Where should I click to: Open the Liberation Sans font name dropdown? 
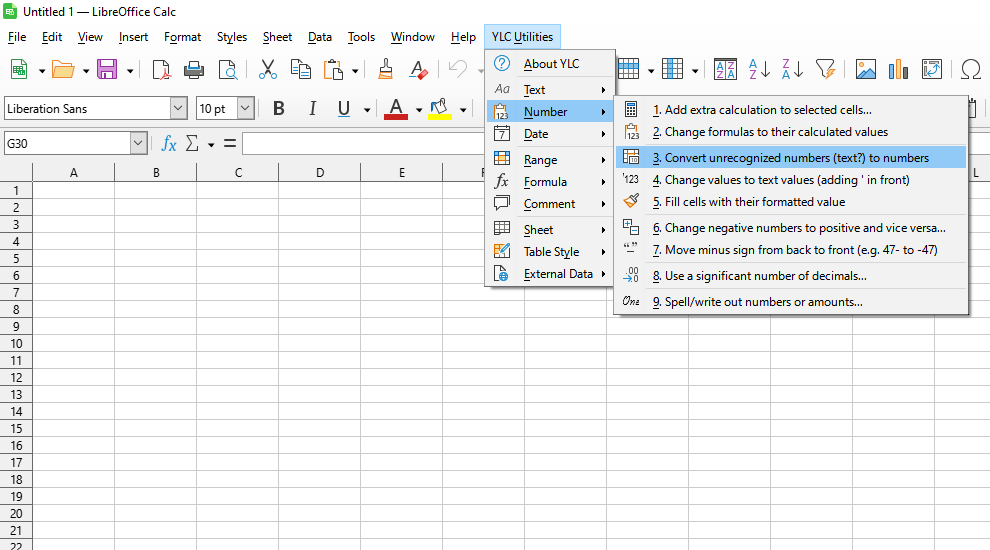tap(178, 109)
